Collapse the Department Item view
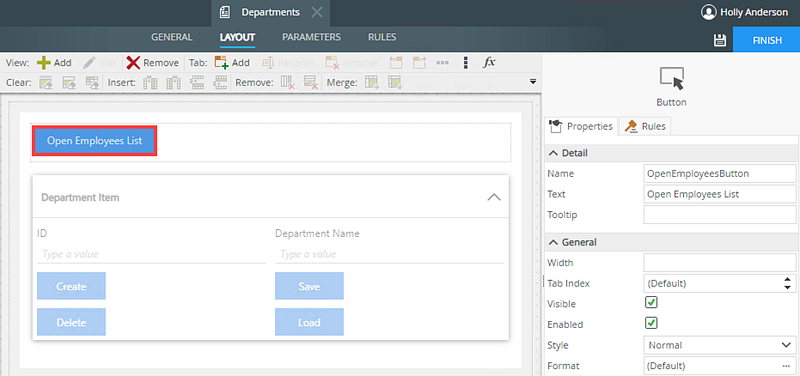The width and height of the screenshot is (800, 376). [x=494, y=197]
